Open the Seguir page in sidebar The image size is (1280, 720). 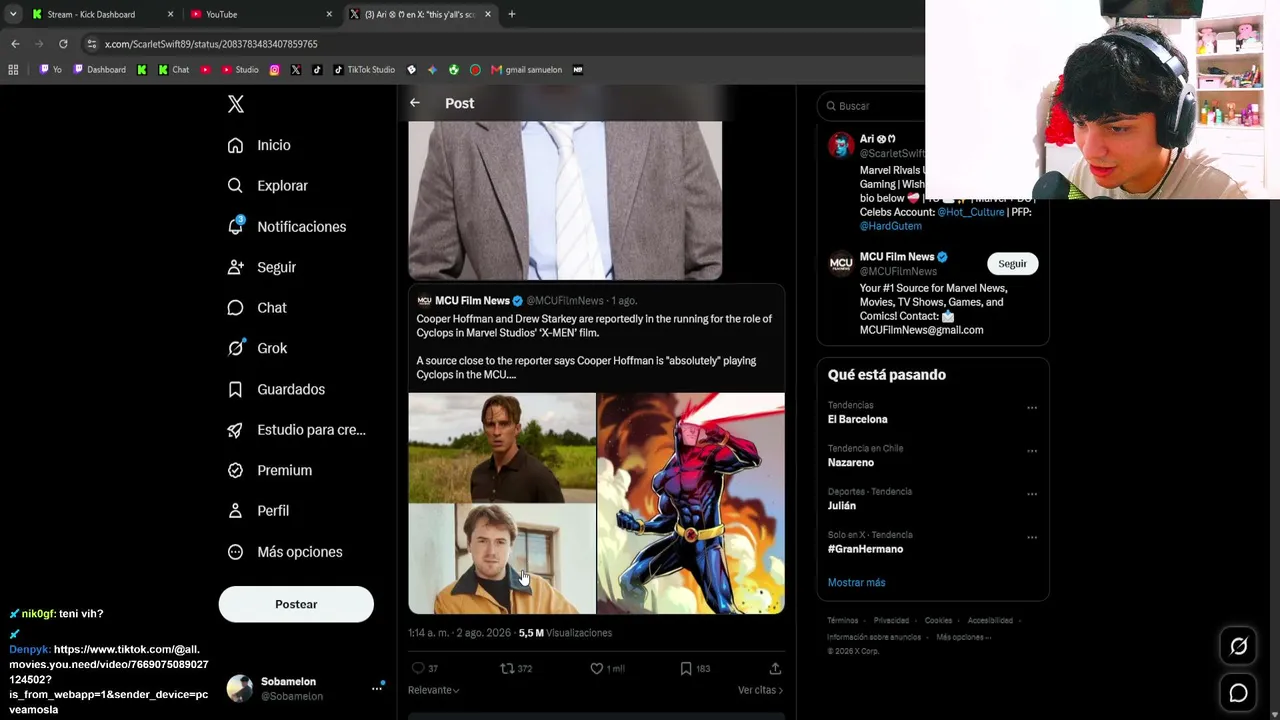coord(261,267)
